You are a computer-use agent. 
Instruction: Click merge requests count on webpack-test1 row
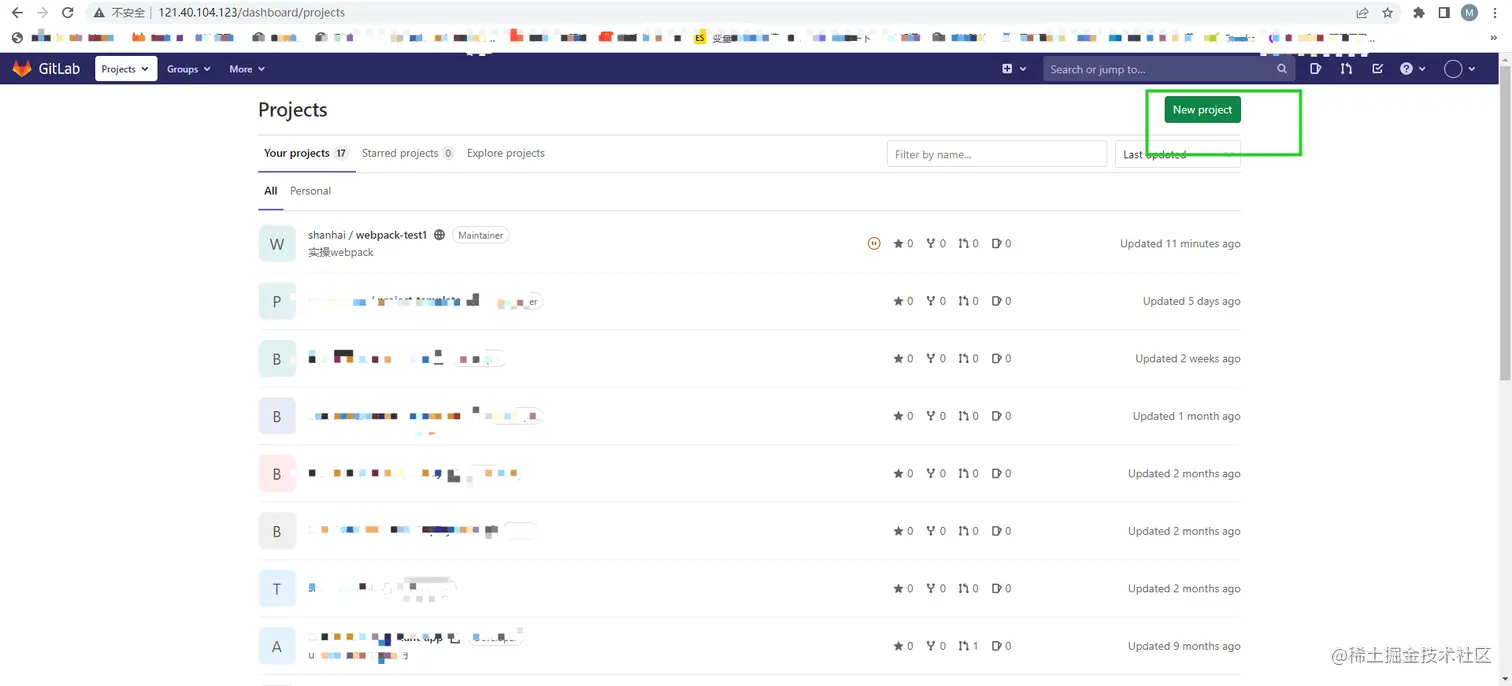pos(968,243)
